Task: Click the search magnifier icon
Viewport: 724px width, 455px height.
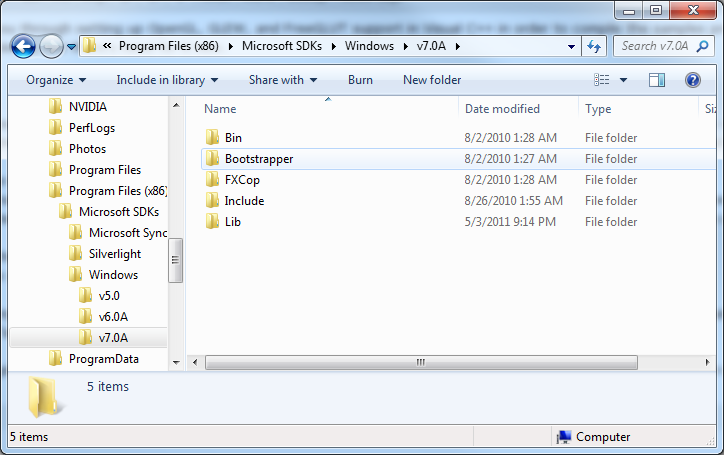Action: (x=703, y=46)
